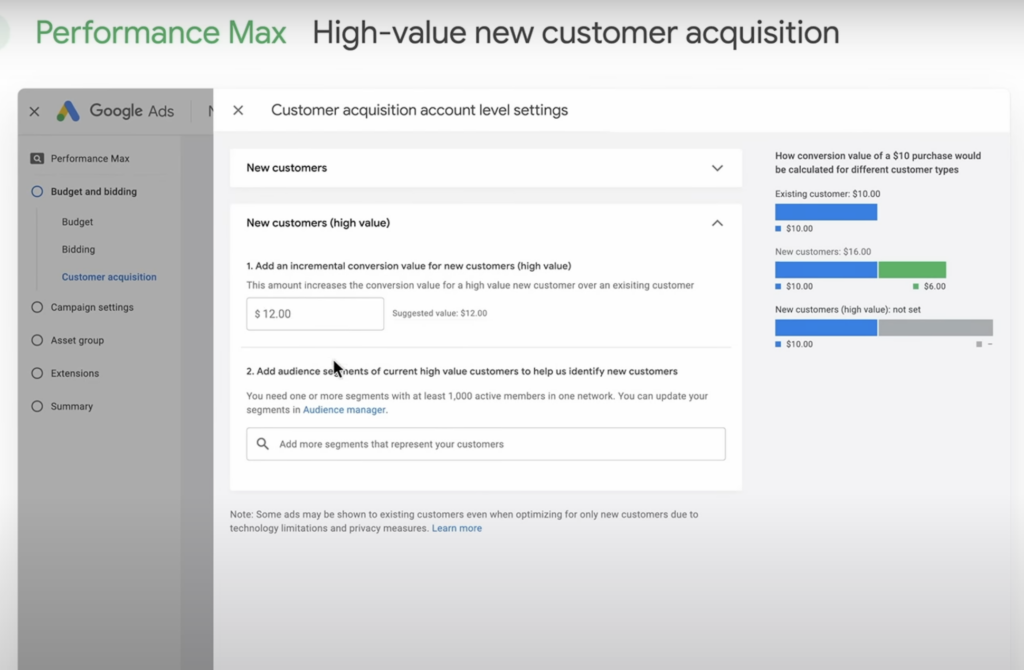Click New customers (high value): not set label
Image resolution: width=1024 pixels, height=670 pixels.
(x=848, y=310)
